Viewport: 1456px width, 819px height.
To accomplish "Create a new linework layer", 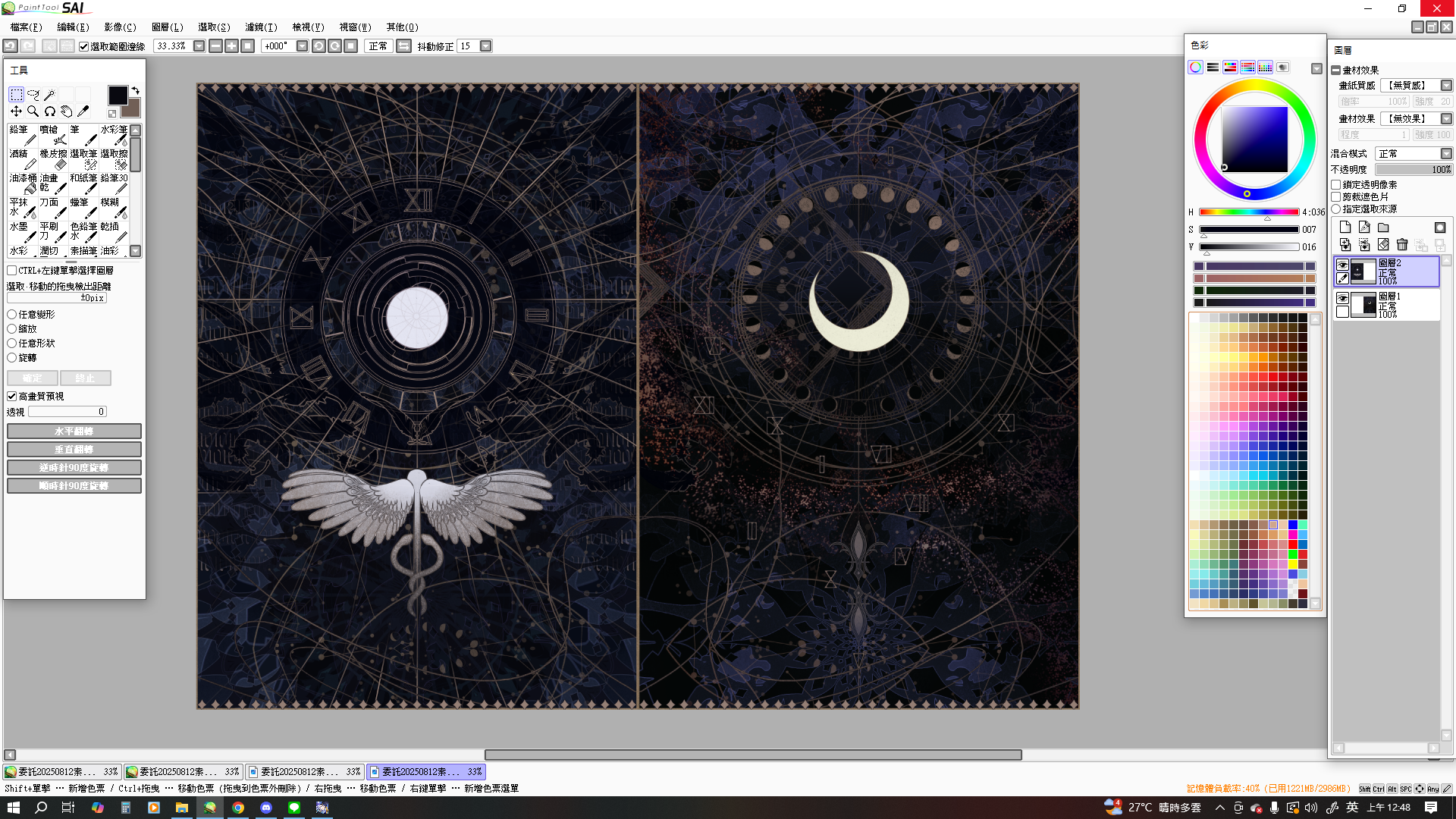I will coord(1364,227).
